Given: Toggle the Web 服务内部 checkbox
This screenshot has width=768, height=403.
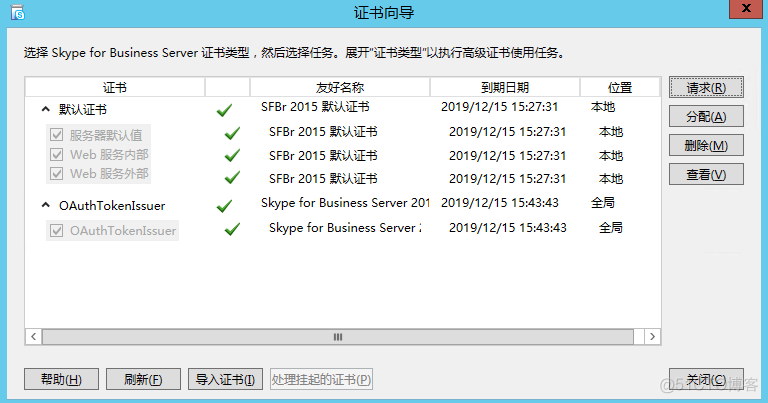Looking at the screenshot, I should point(57,155).
